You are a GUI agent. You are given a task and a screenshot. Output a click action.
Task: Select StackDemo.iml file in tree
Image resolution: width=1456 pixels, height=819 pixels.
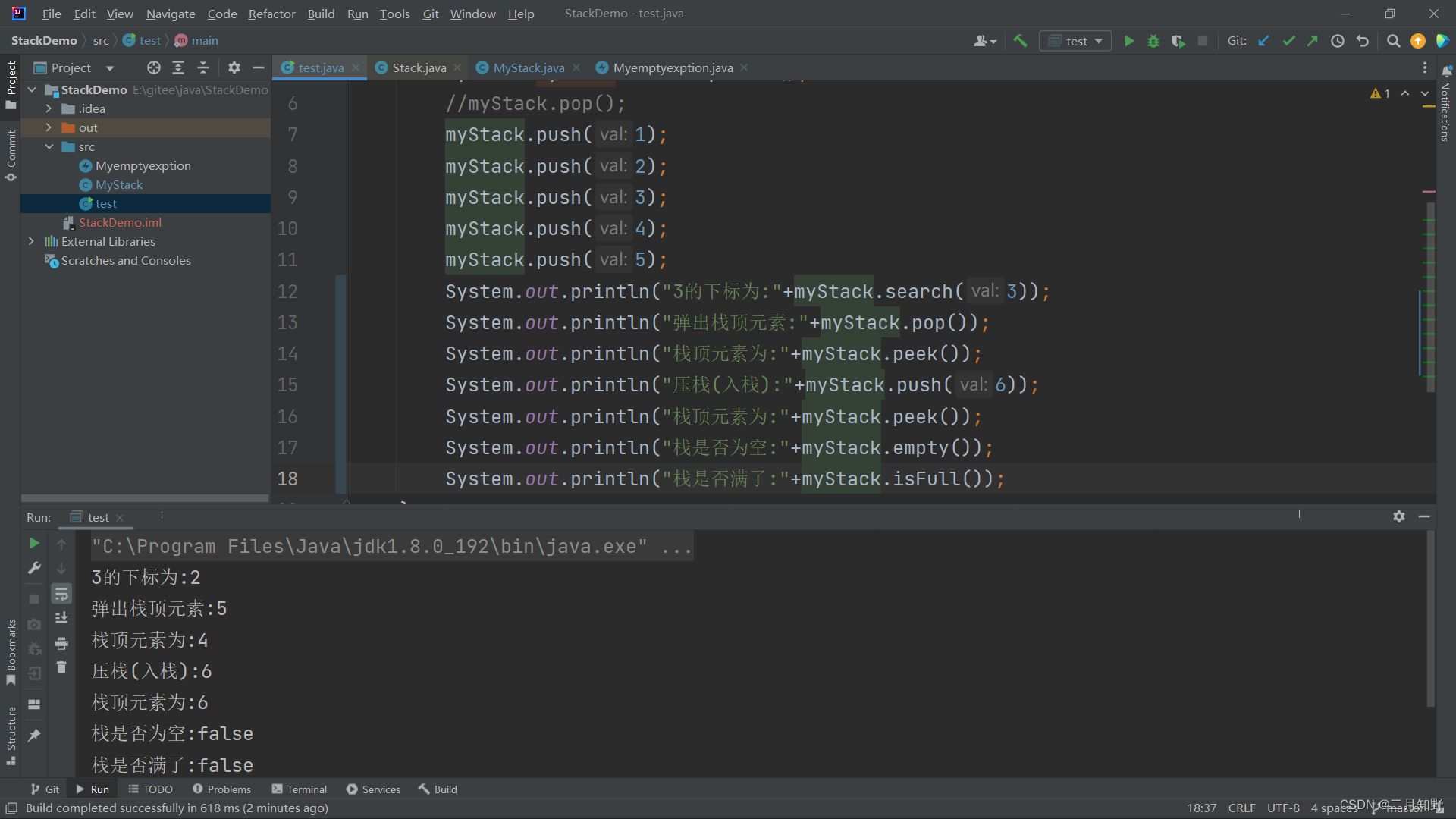coord(120,222)
